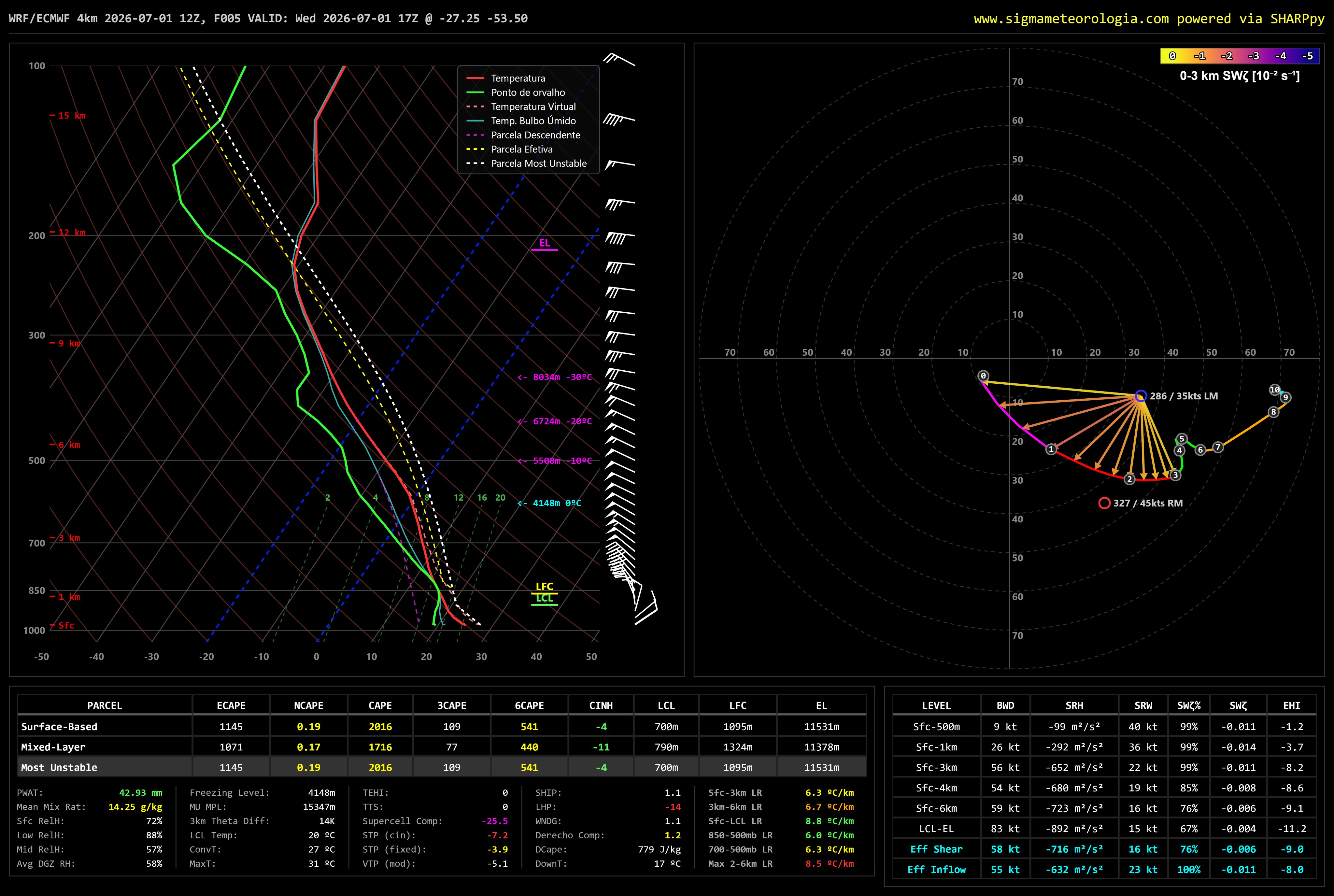Click the blue LM storm motion circle
The height and width of the screenshot is (896, 1334).
[x=1140, y=396]
